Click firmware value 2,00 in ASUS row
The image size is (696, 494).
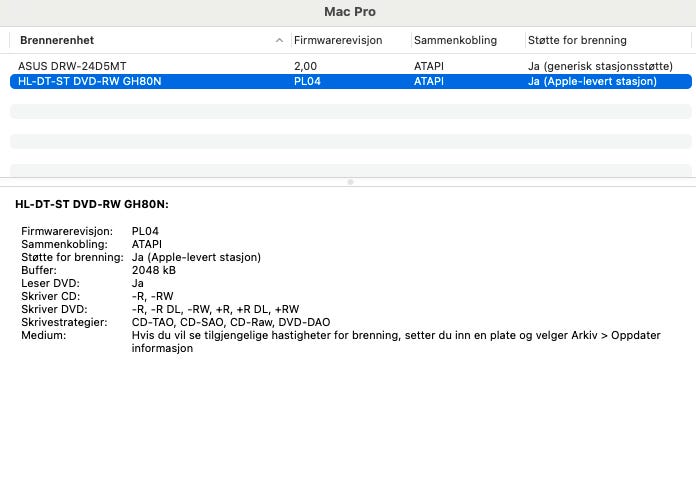pyautogui.click(x=305, y=66)
